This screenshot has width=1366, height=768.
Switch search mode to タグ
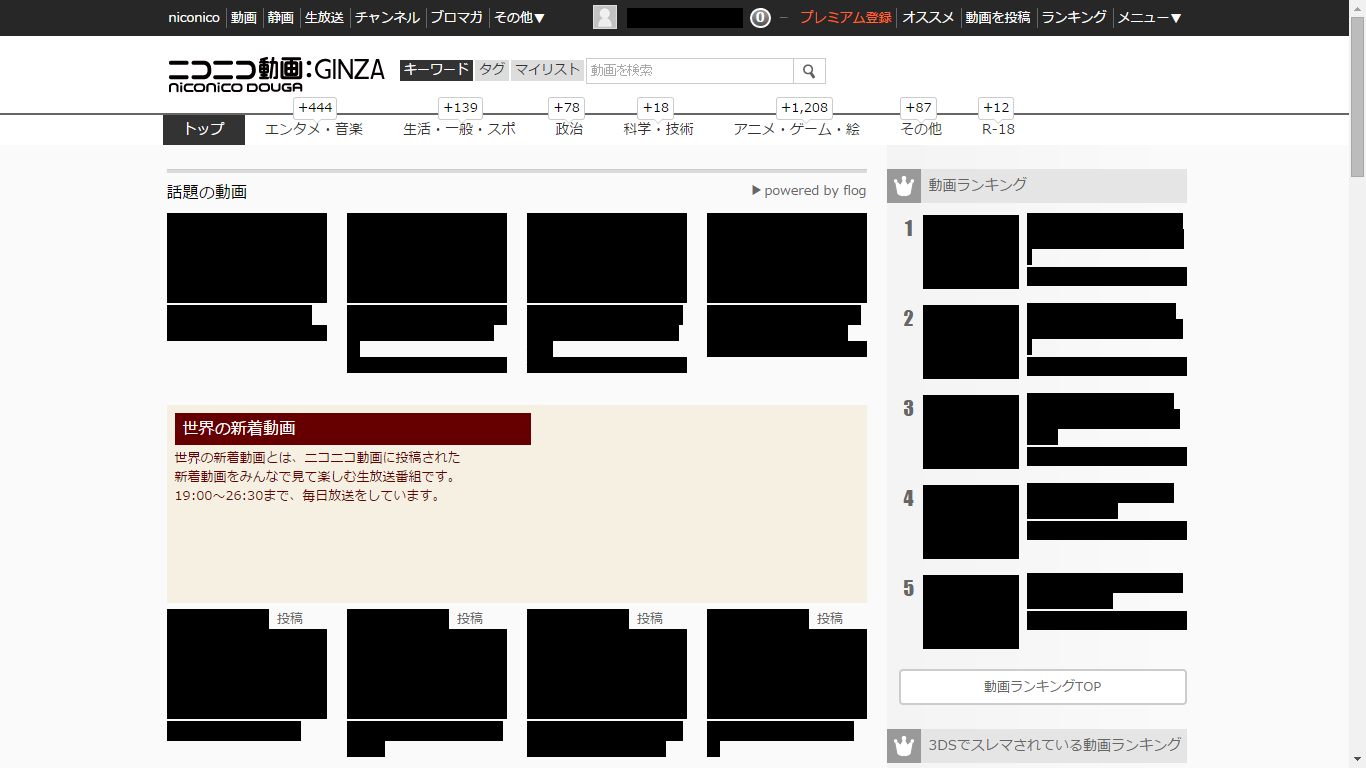pyautogui.click(x=492, y=70)
